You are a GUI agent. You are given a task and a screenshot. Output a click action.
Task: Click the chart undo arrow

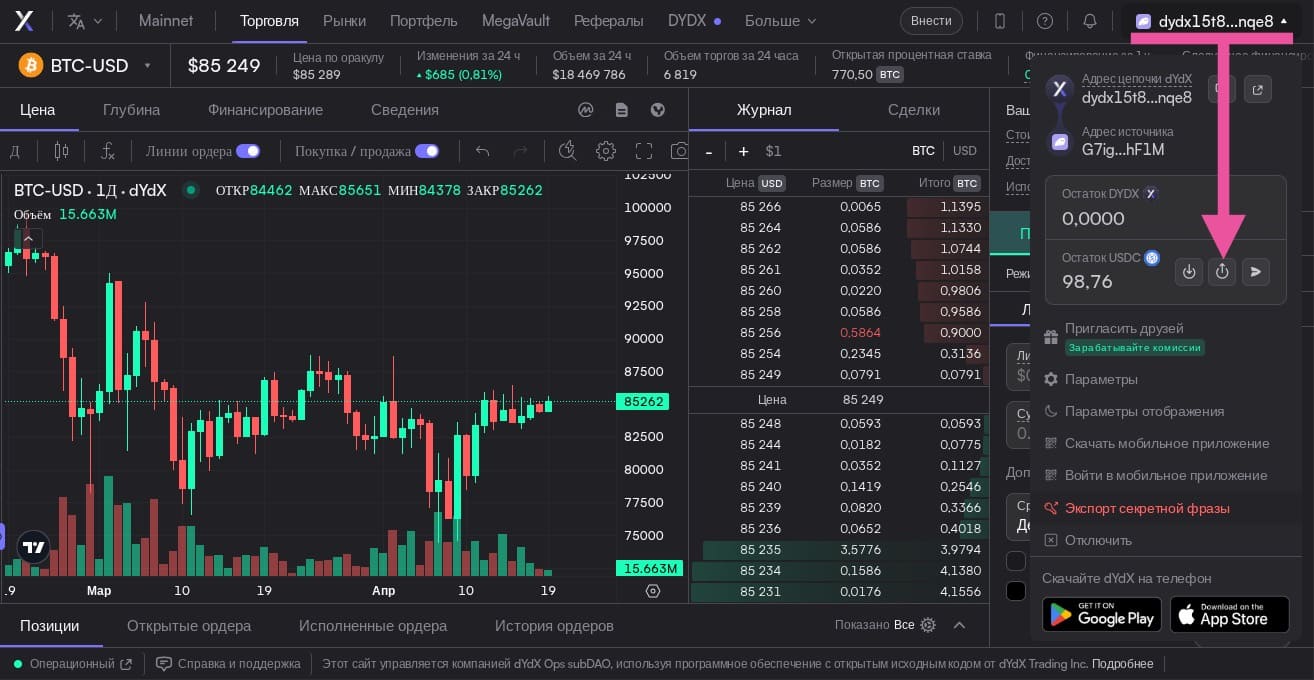pyautogui.click(x=483, y=151)
